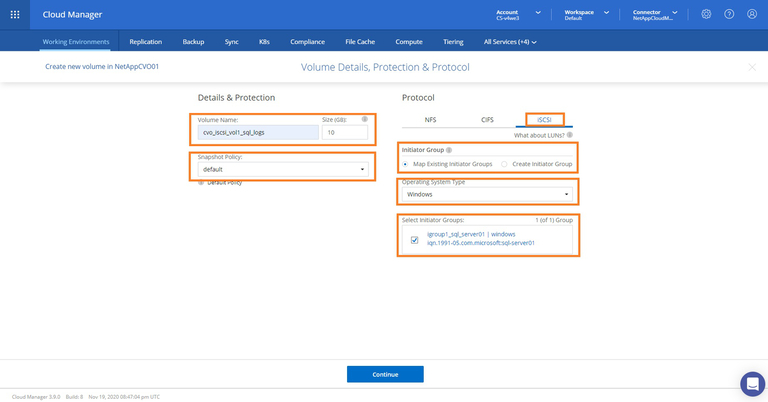
Task: Close the create volume wizard
Action: click(x=752, y=67)
